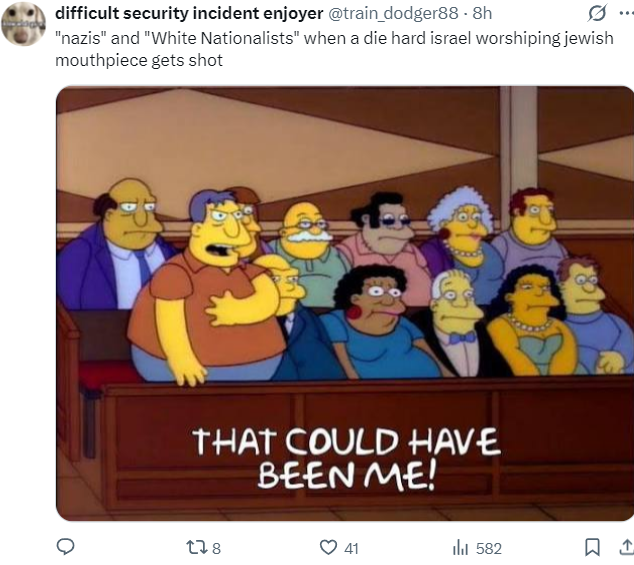Bookmark this post
Viewport: 634px width, 565px height.
592,547
